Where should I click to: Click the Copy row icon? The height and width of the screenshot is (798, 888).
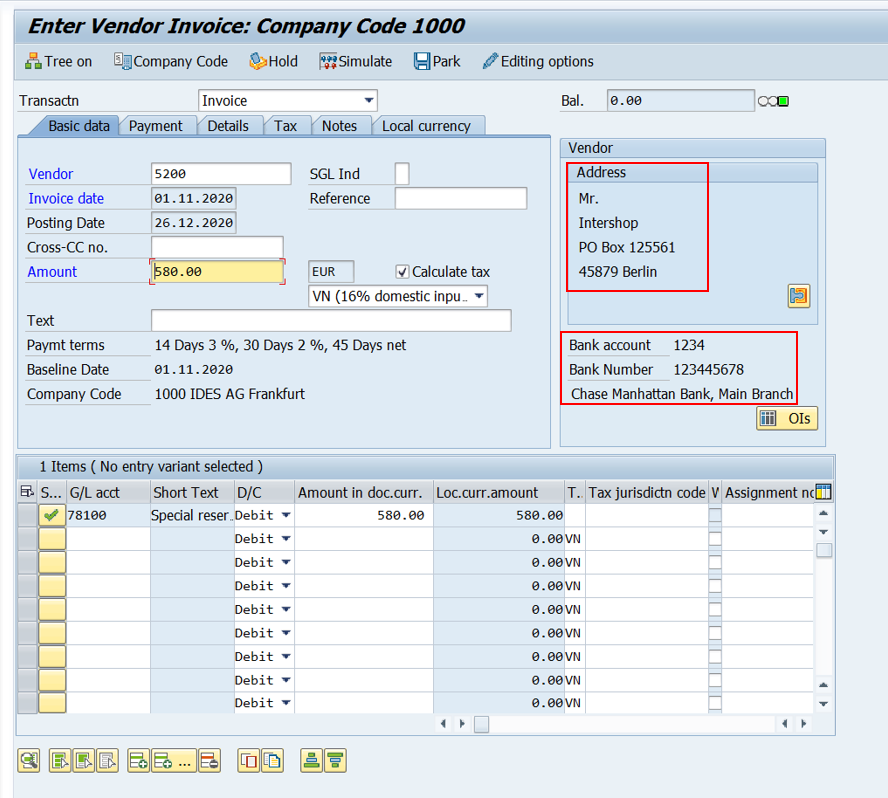[x=249, y=761]
